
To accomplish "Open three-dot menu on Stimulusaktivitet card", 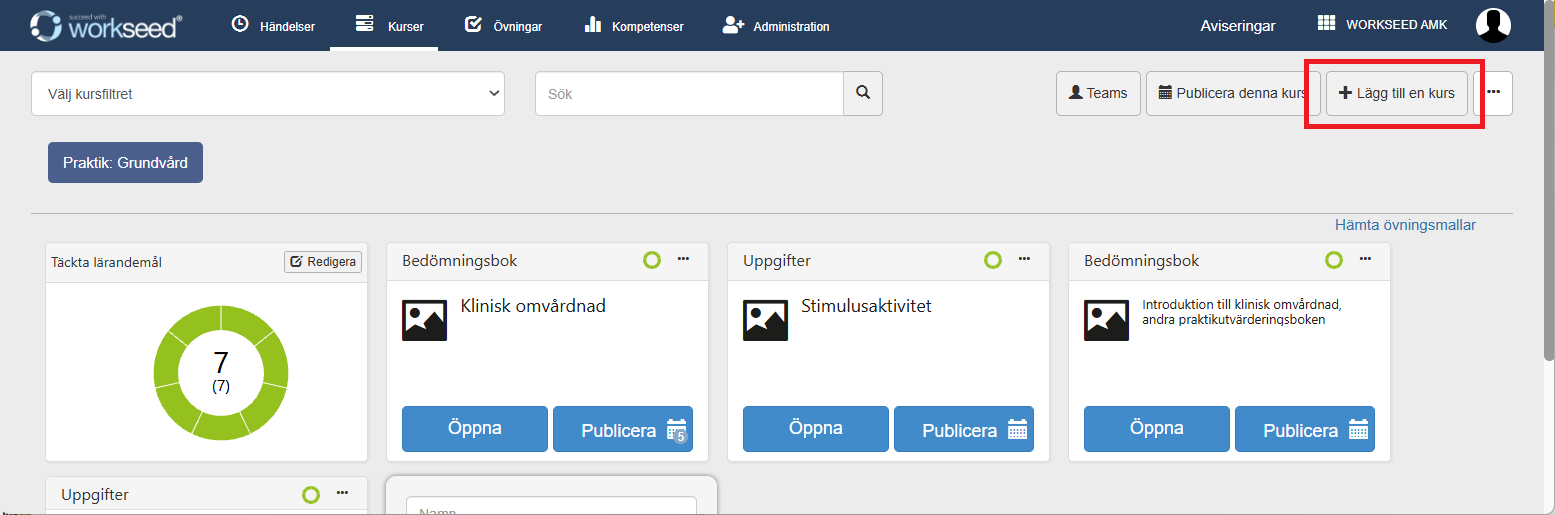I will pyautogui.click(x=1024, y=259).
